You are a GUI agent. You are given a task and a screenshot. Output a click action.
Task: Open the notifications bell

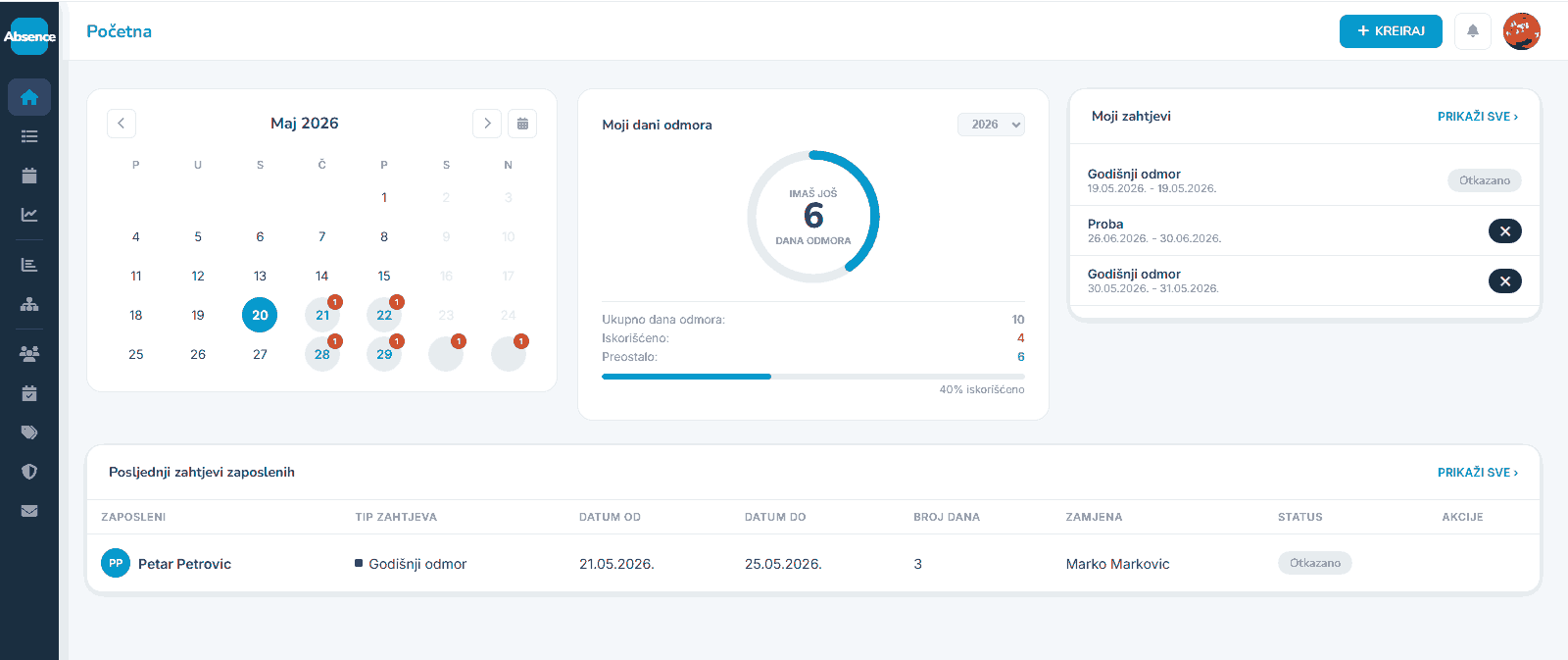[1472, 31]
